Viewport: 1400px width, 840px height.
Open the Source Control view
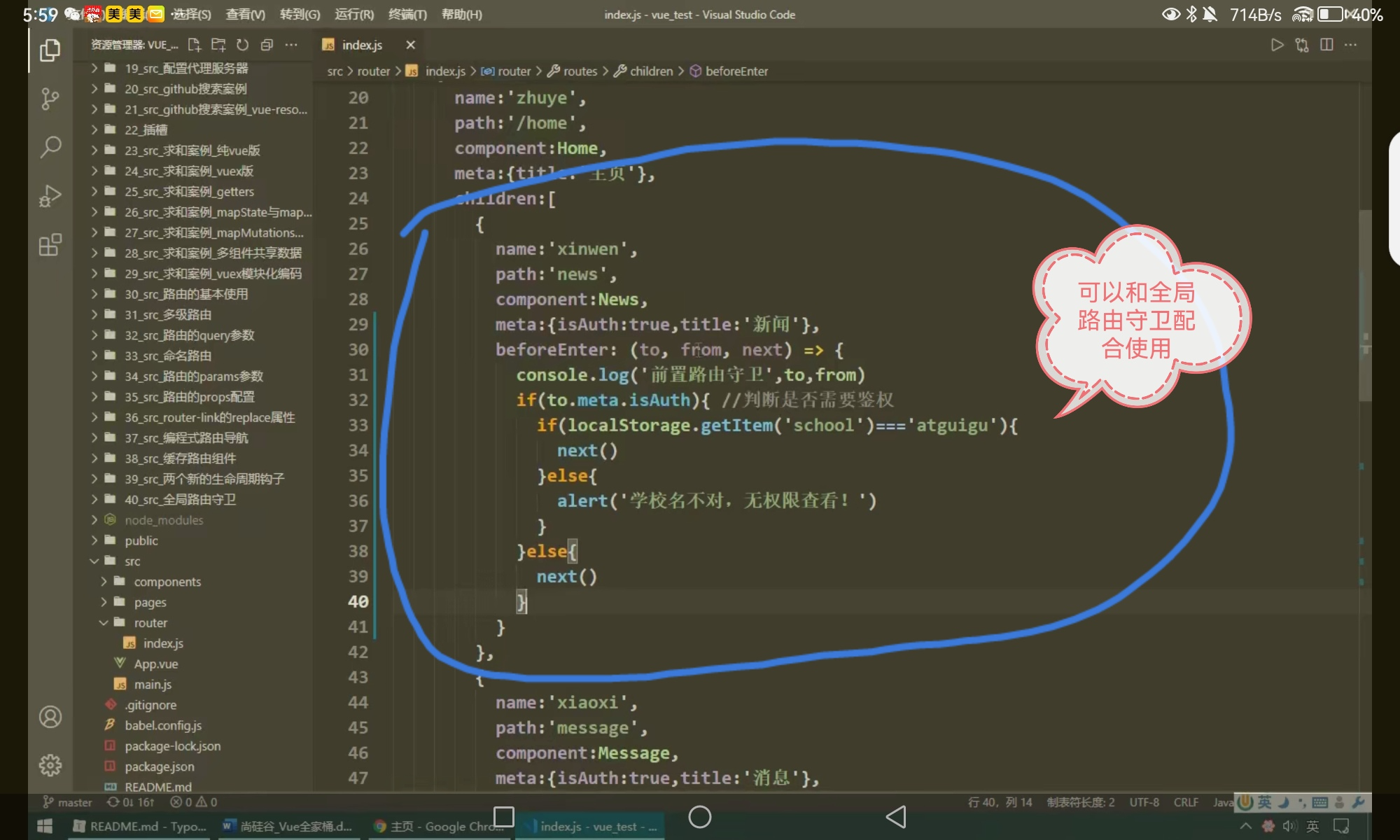(50, 99)
